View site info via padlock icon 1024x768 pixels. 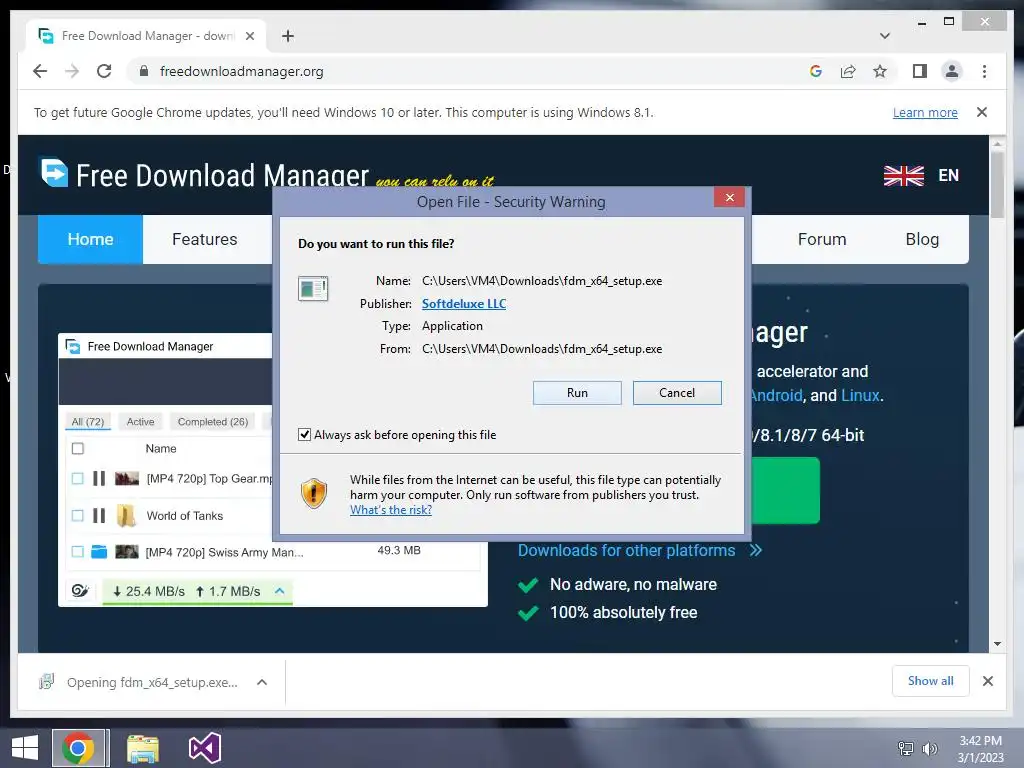pos(144,71)
